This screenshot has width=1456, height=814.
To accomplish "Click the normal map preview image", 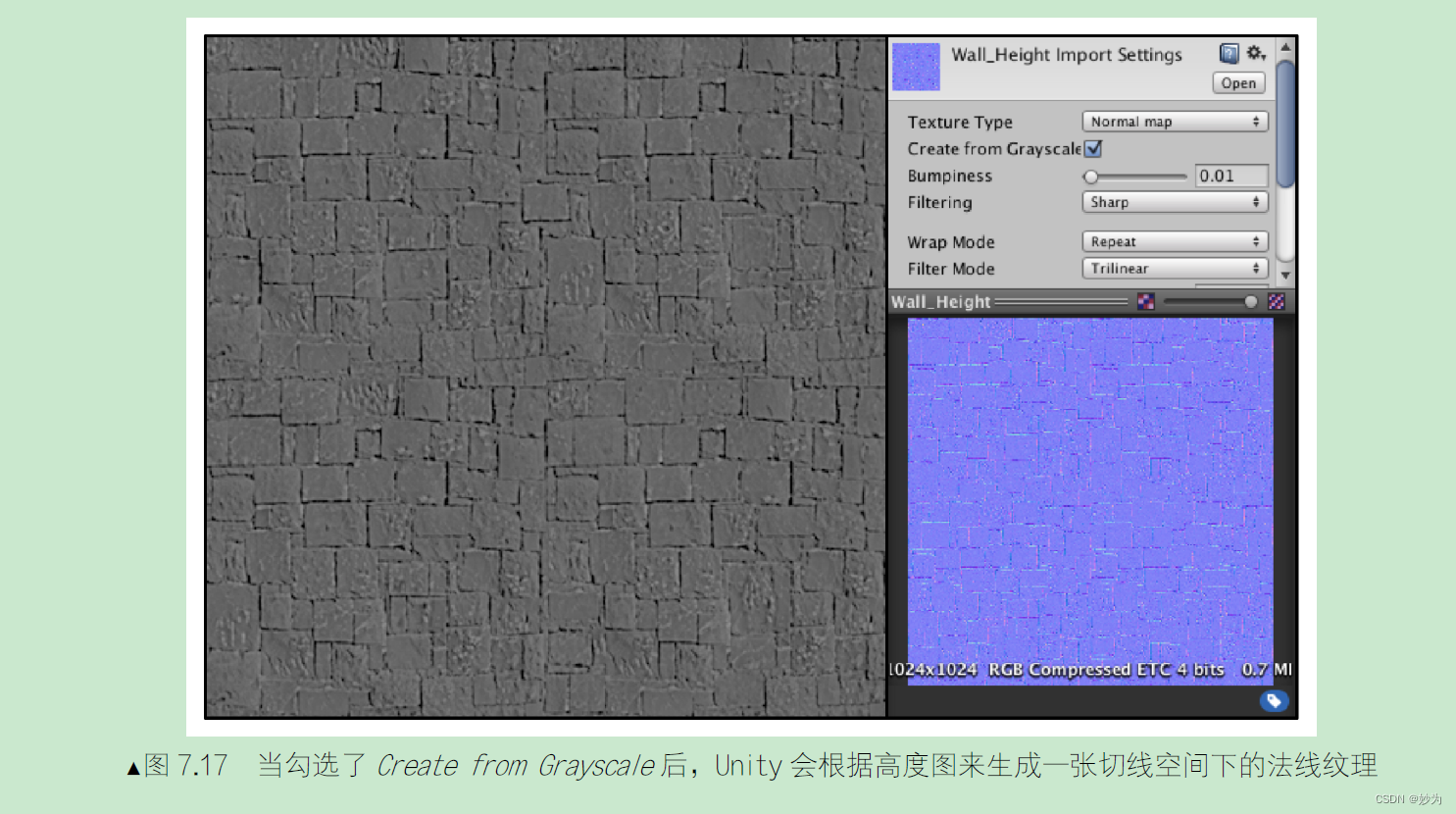I will pos(1090,500).
